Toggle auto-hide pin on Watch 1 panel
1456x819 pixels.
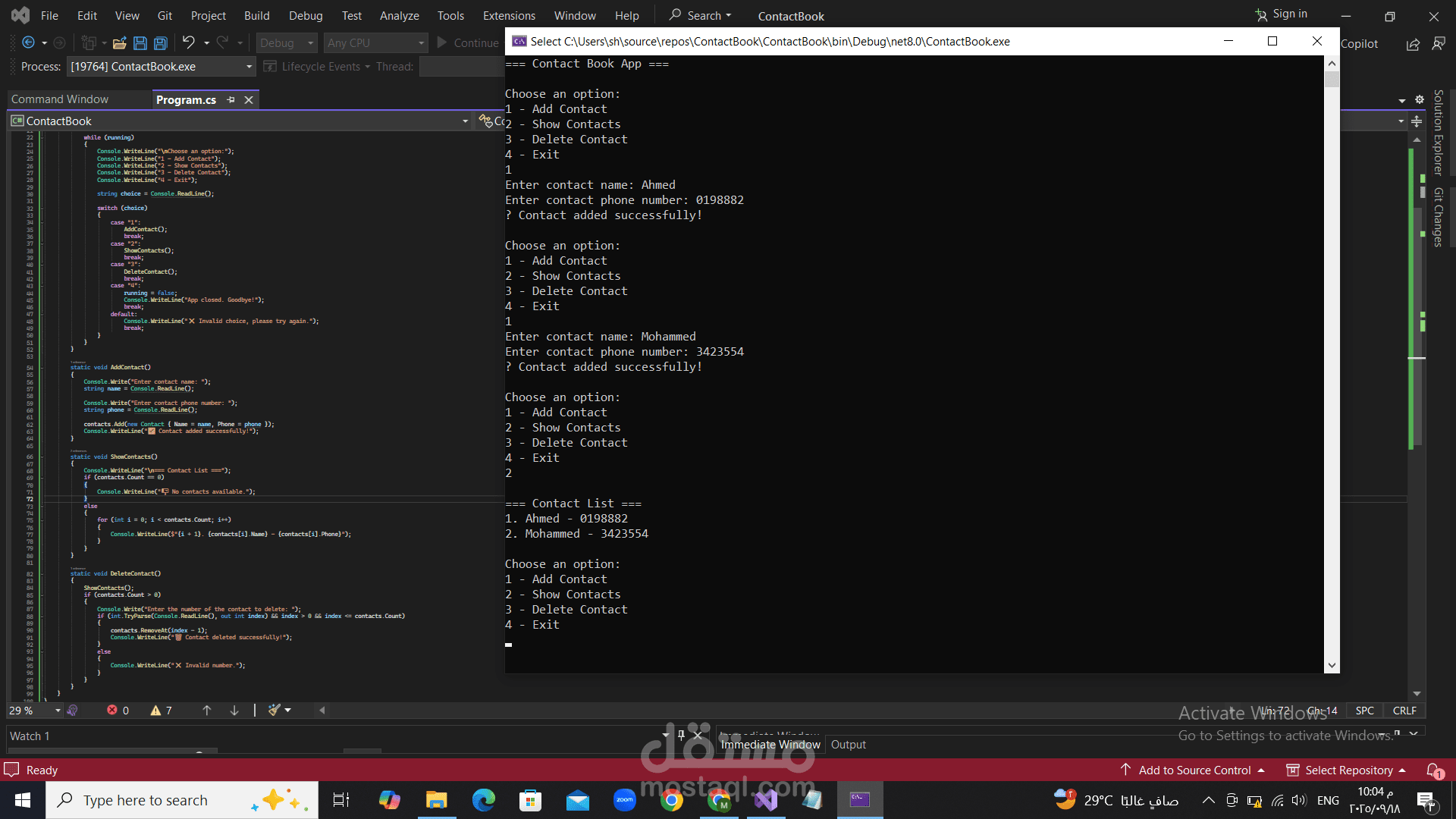click(x=681, y=735)
